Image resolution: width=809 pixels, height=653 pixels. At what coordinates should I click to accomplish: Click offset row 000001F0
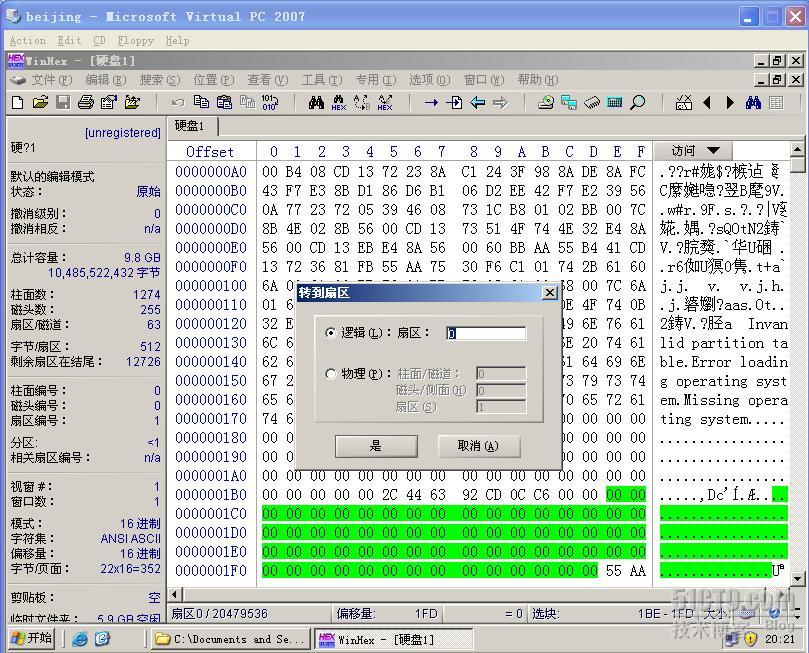[x=211, y=570]
